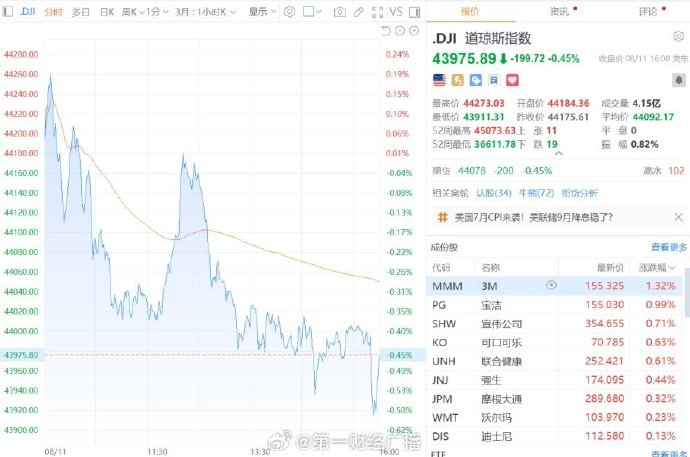This screenshot has height=457, width=690.
Task: Collapse the quote details chevron
Action: 558,154
